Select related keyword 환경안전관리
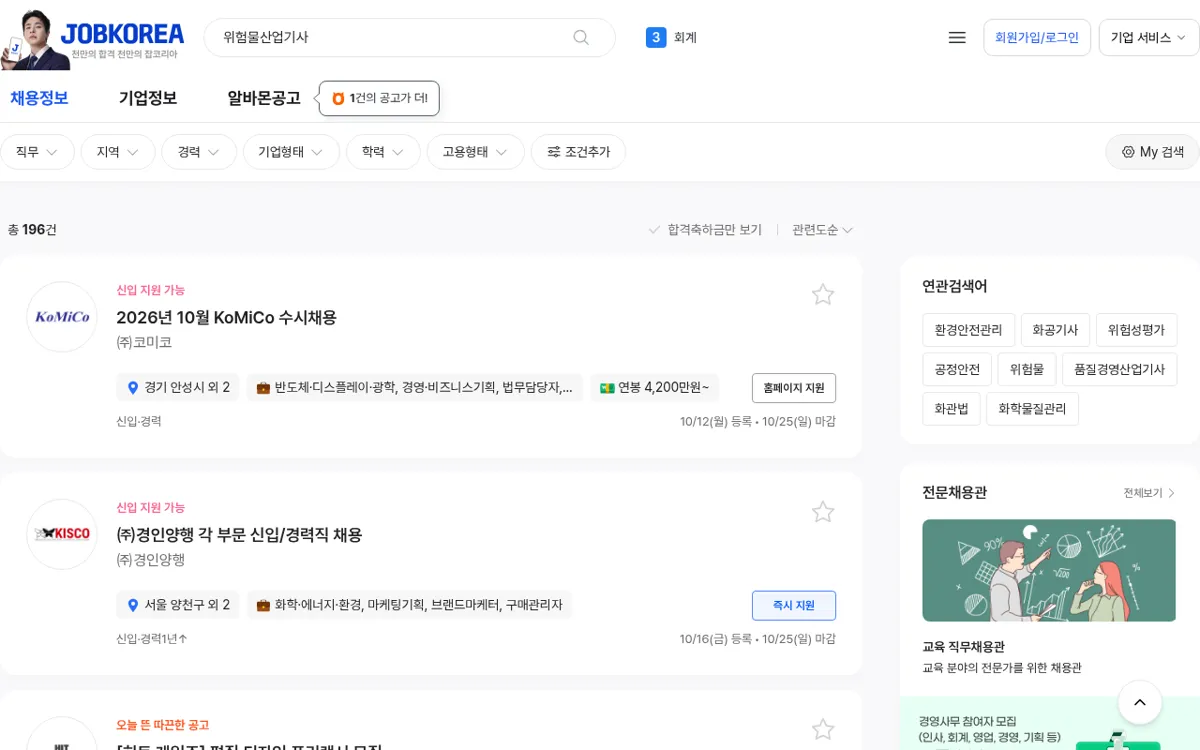This screenshot has width=1200, height=750. pyautogui.click(x=969, y=329)
